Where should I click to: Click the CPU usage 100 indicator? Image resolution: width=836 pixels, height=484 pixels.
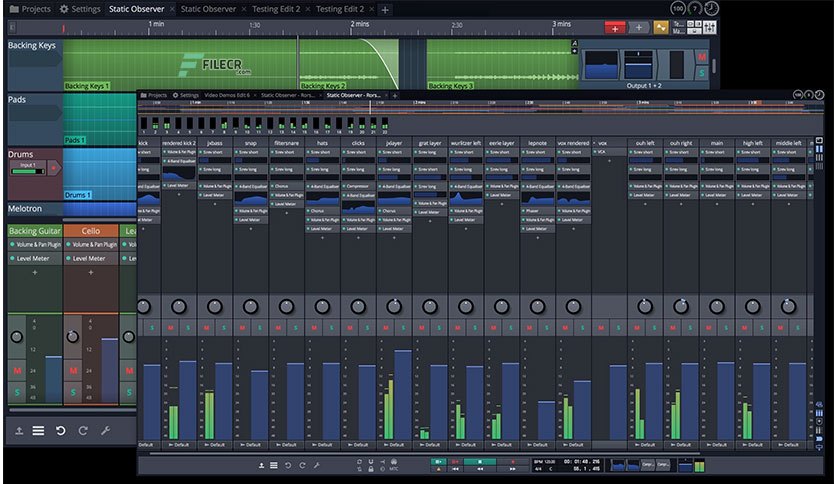click(x=678, y=8)
